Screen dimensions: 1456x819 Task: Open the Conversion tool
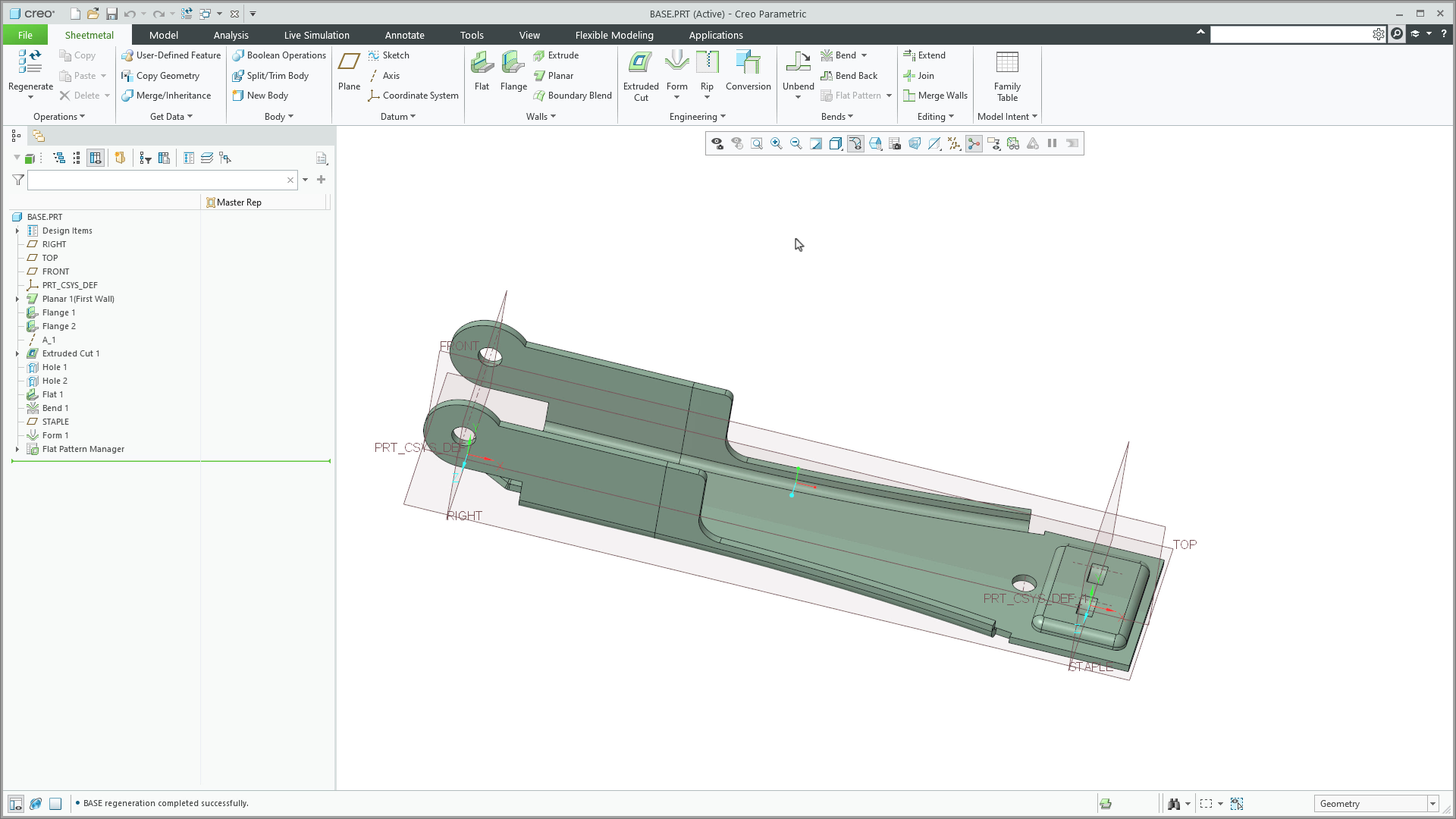(x=748, y=71)
